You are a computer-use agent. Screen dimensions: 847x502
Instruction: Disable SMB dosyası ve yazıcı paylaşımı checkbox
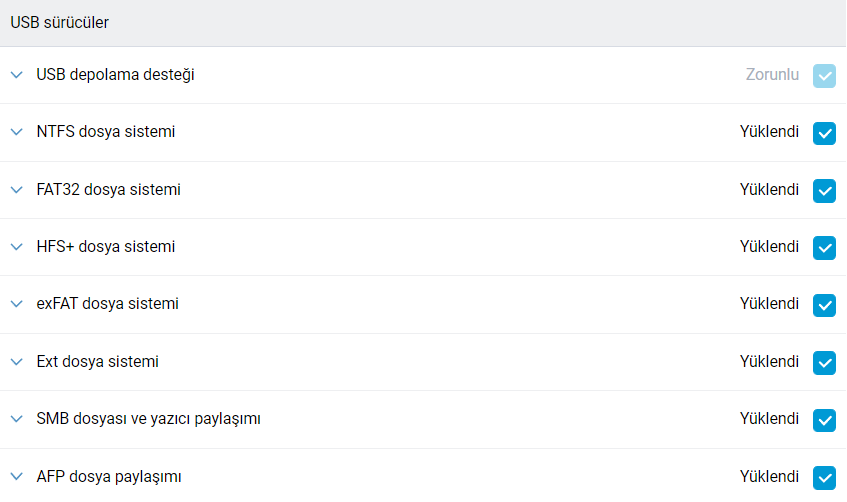[824, 420]
